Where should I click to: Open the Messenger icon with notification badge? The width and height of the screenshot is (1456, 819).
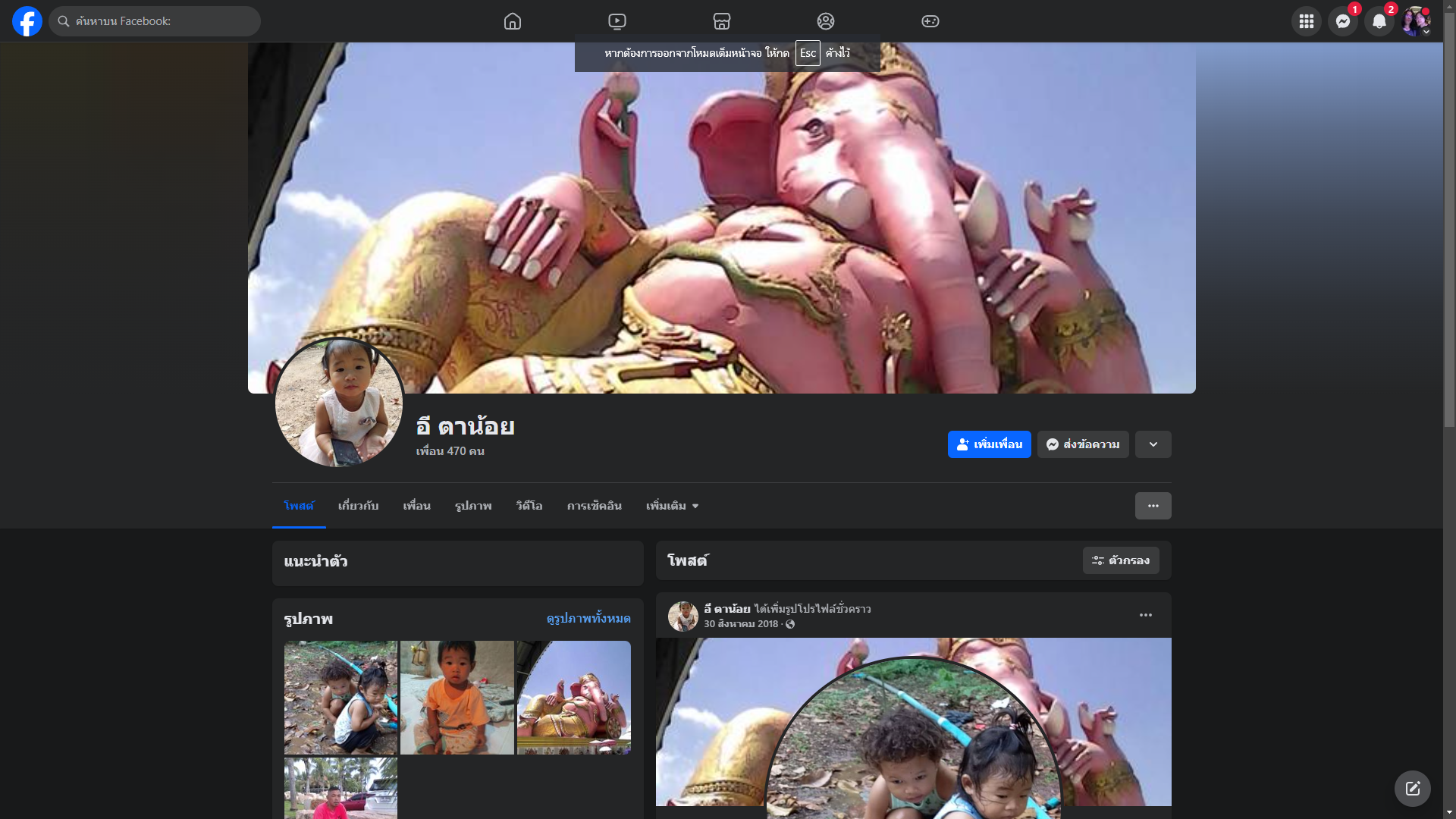tap(1342, 21)
